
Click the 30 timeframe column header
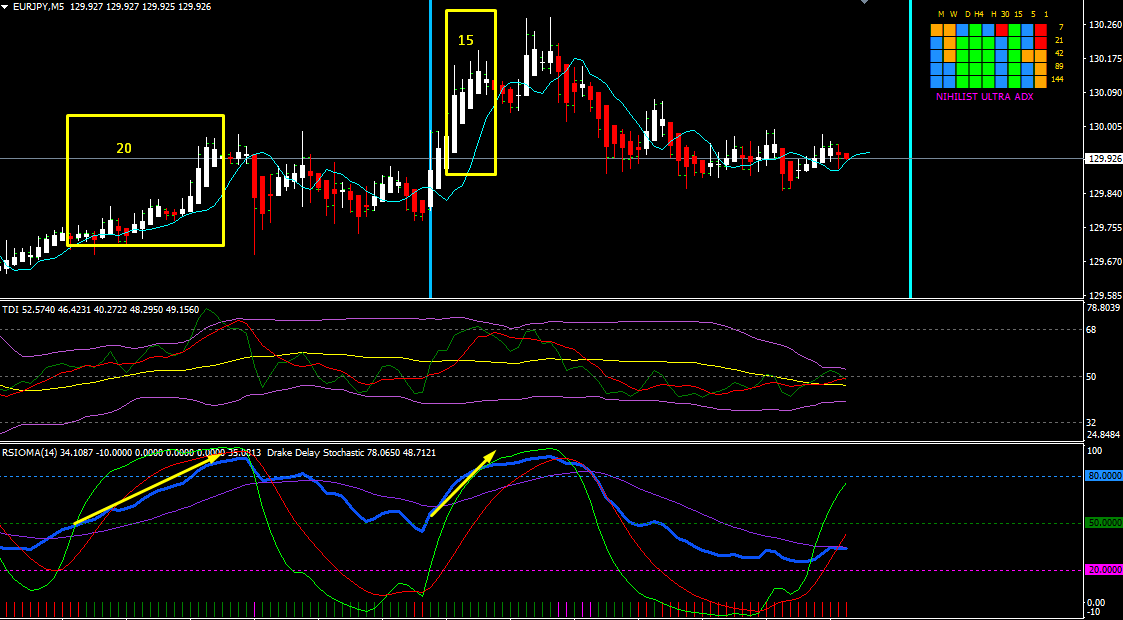click(x=1005, y=14)
